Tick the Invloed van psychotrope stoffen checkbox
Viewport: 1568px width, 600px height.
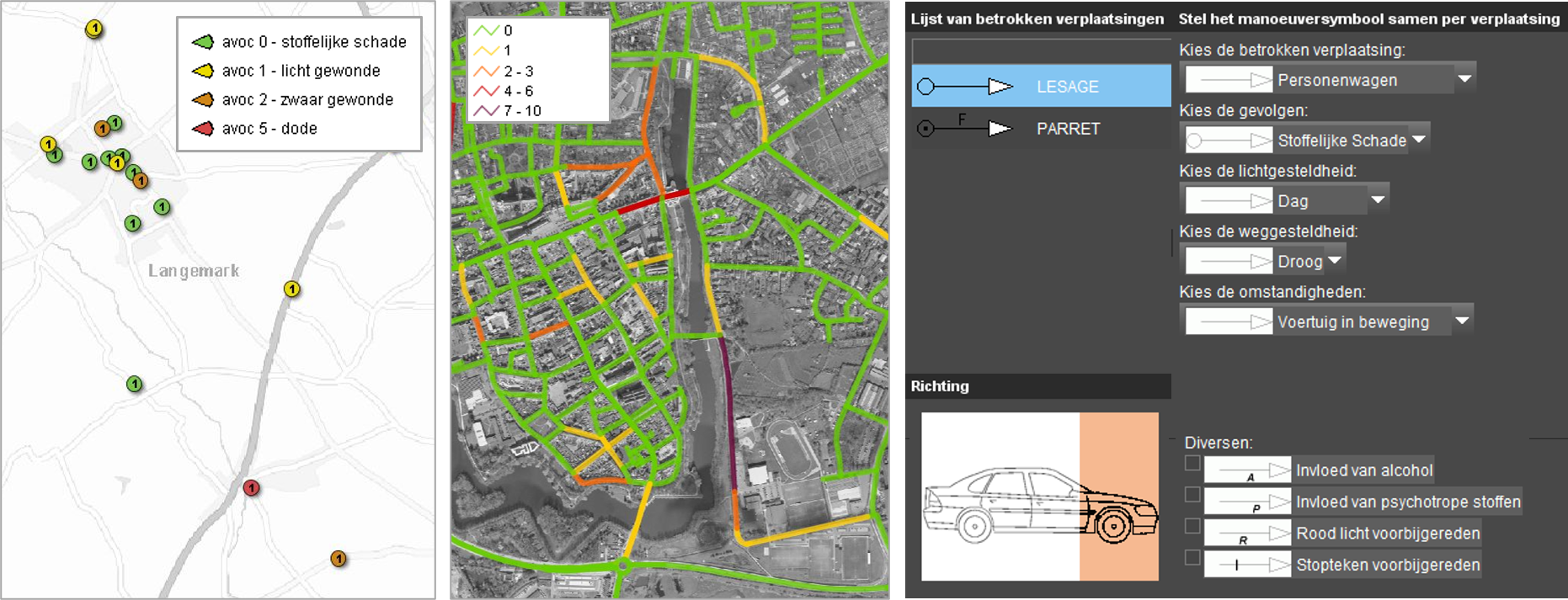coord(1192,494)
